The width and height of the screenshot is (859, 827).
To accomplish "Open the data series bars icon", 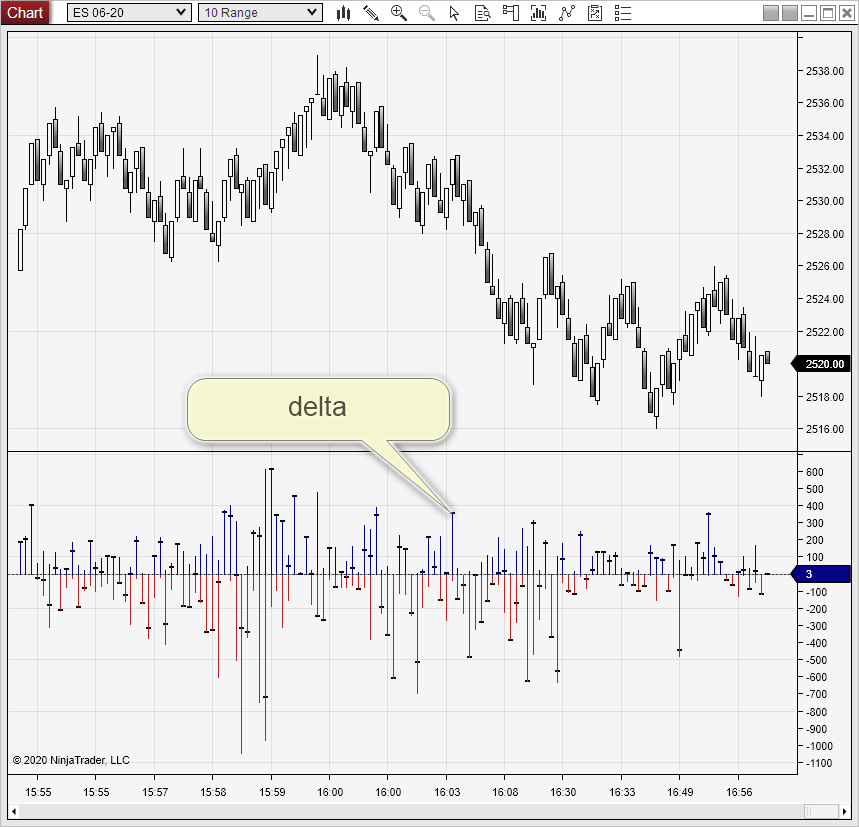I will pos(539,13).
